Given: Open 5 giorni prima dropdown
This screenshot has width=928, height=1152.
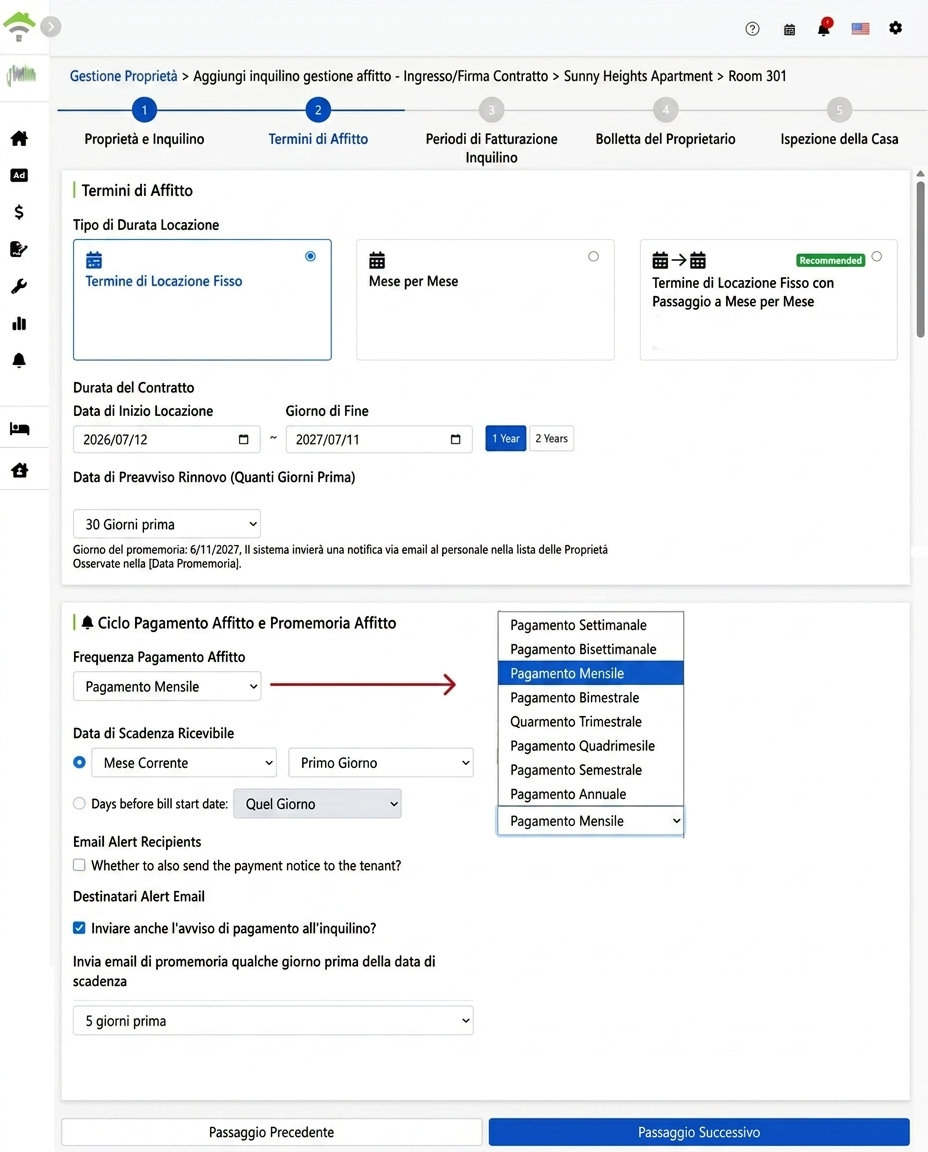Looking at the screenshot, I should click(x=273, y=1020).
